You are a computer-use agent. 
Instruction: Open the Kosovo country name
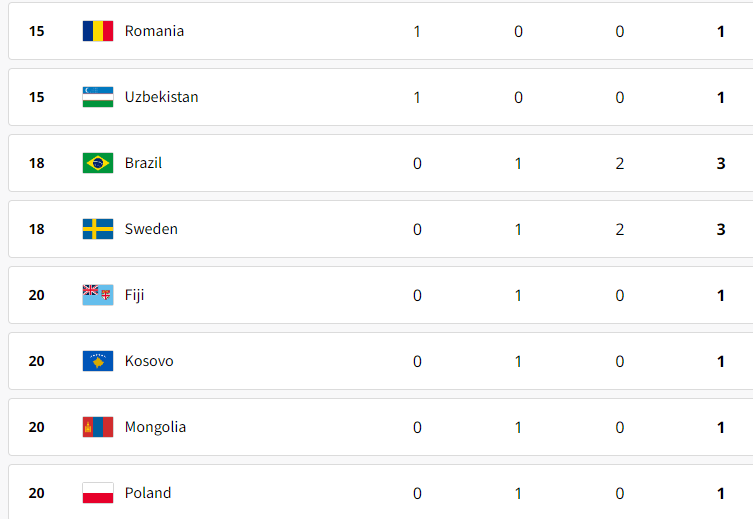[x=149, y=361]
